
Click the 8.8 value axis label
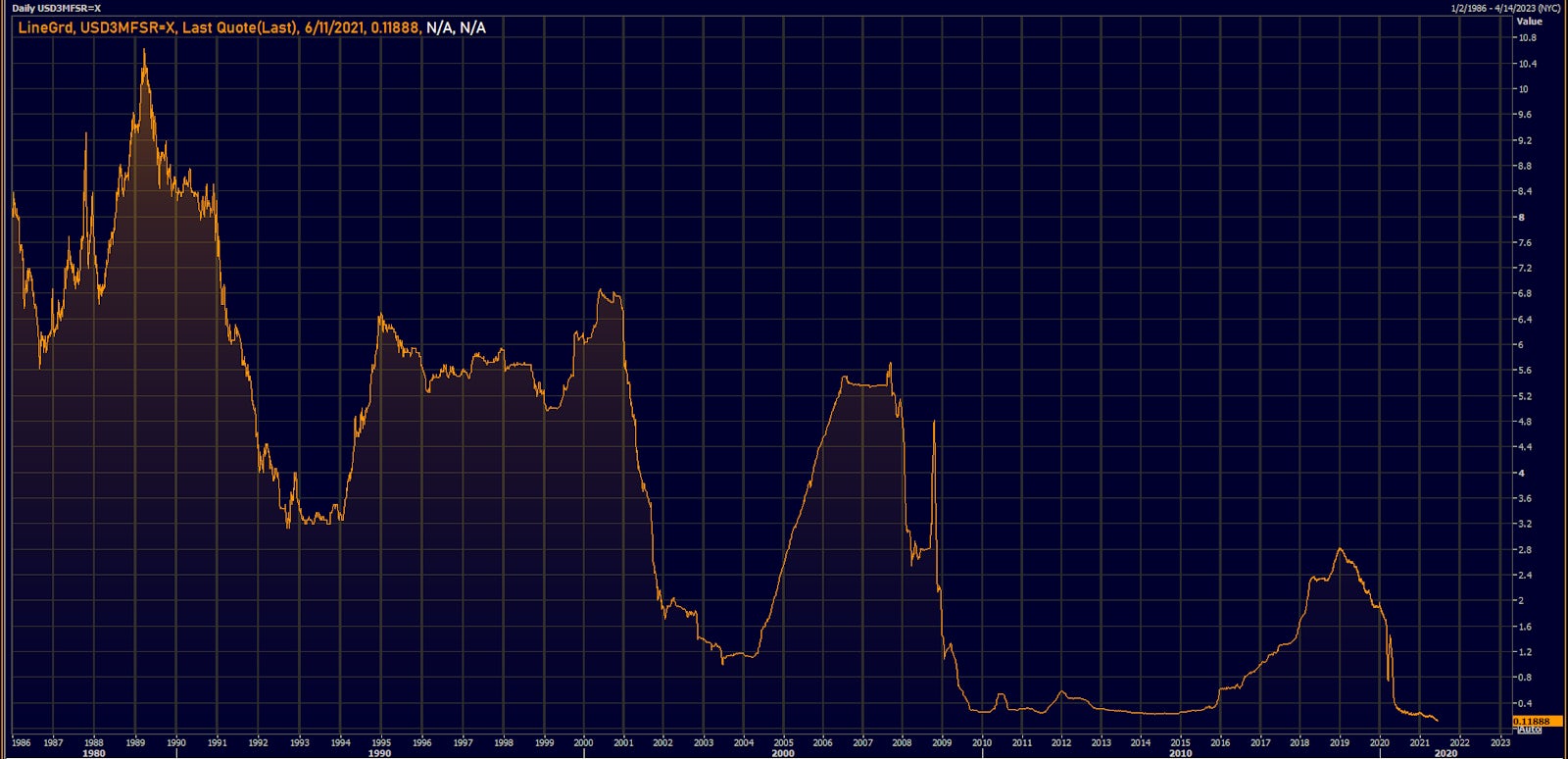point(1525,166)
